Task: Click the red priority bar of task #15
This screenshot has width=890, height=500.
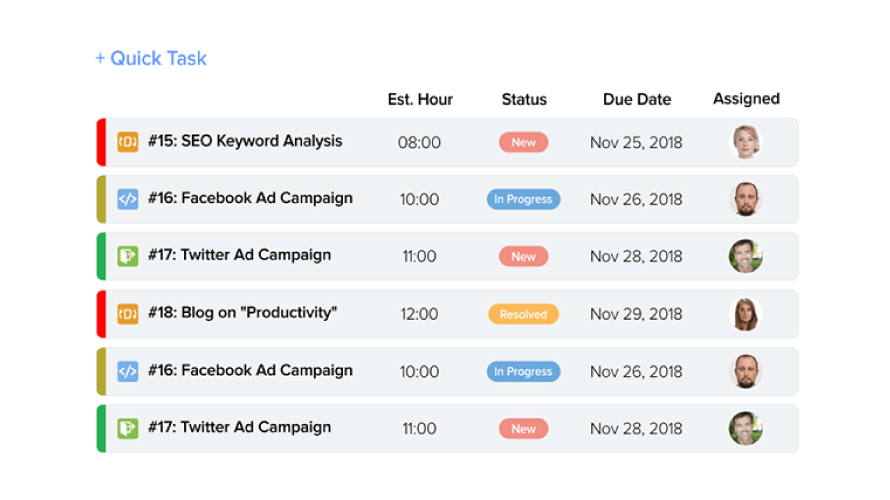Action: click(101, 142)
